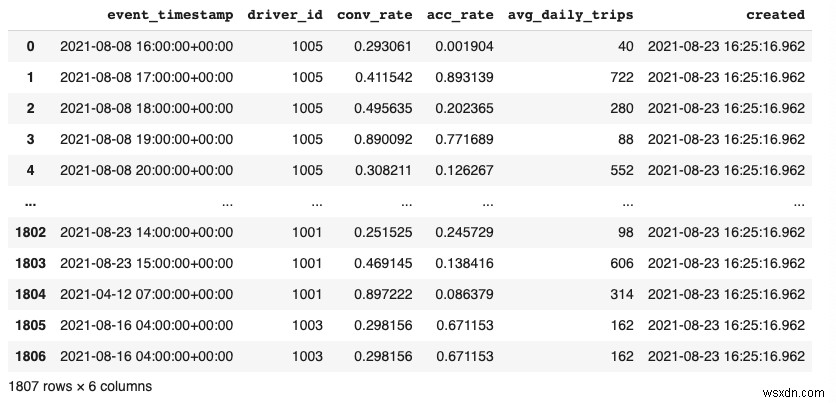Click the created timestamp in row 0

pyautogui.click(x=726, y=46)
